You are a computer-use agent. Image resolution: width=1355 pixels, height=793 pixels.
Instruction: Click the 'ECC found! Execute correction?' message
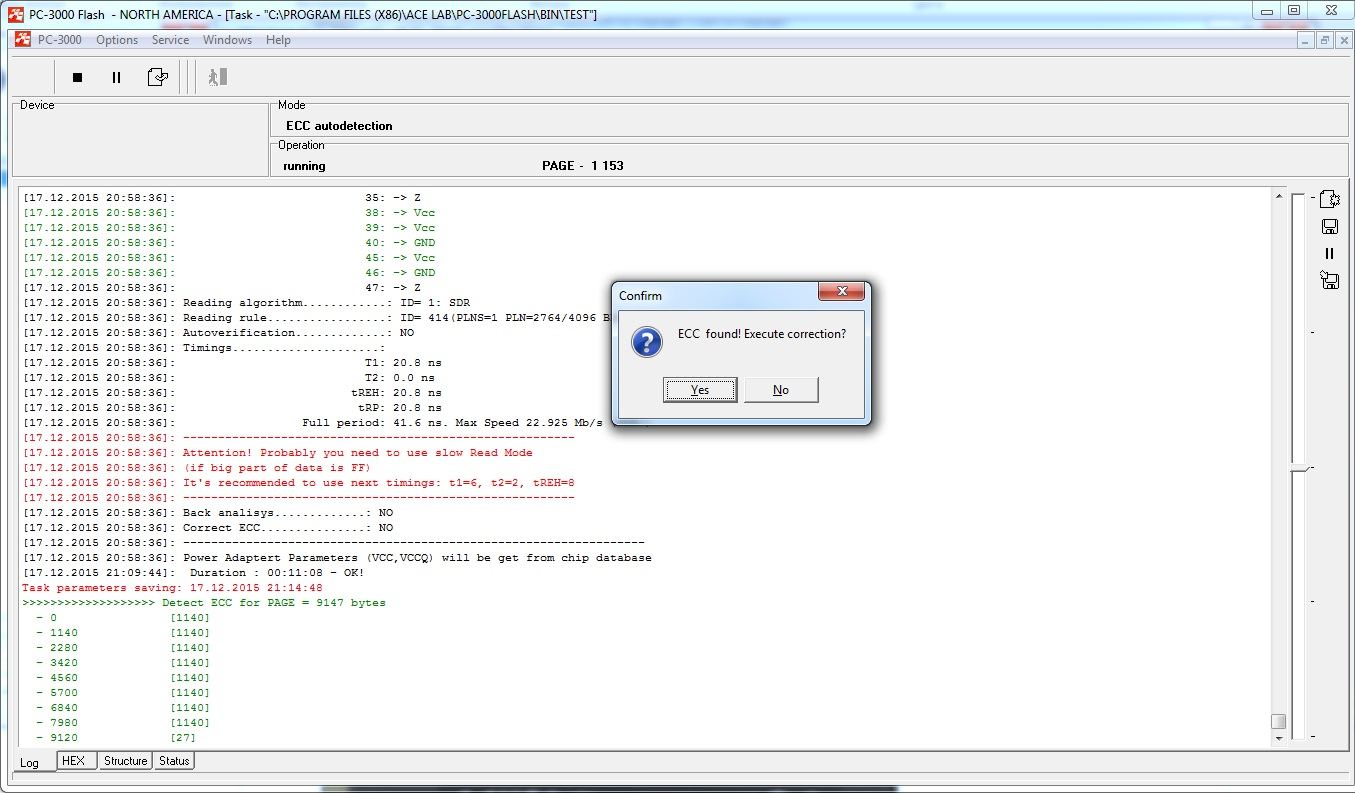[x=762, y=334]
